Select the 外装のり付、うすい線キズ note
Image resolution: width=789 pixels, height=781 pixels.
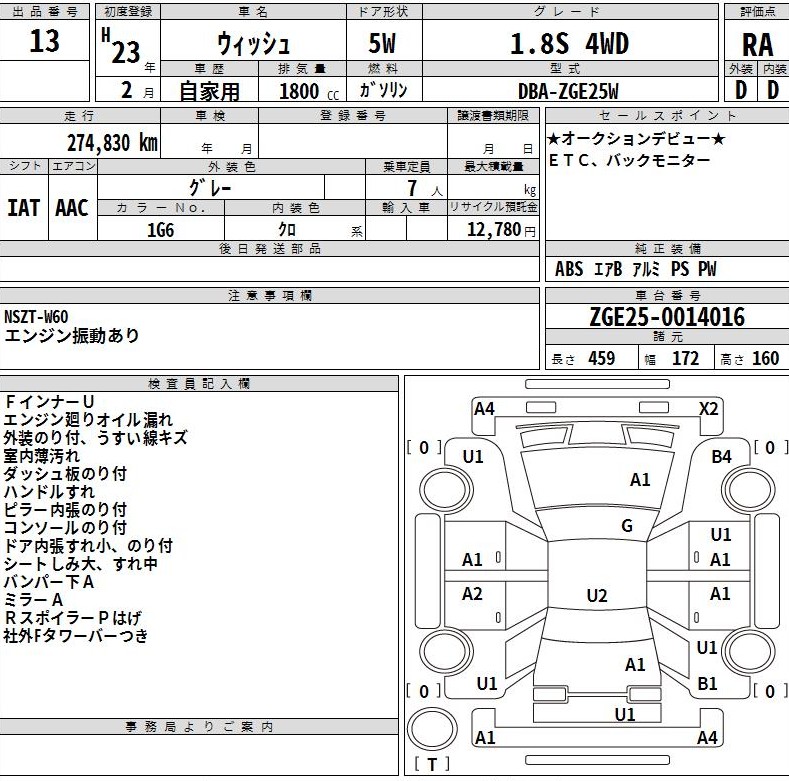96,438
